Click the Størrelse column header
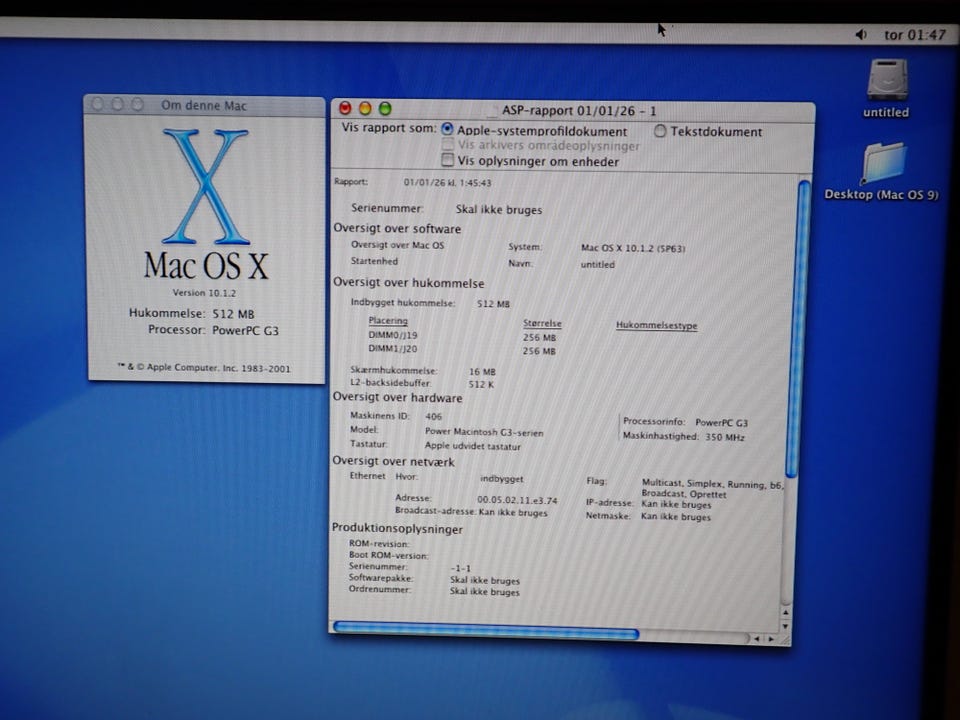 (542, 323)
